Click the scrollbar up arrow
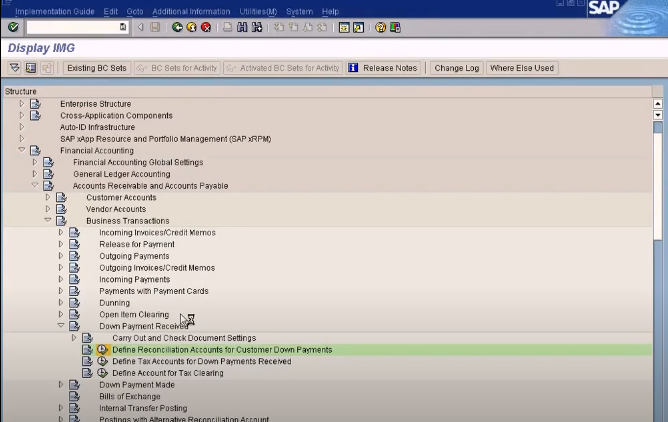The image size is (668, 422). tap(658, 103)
